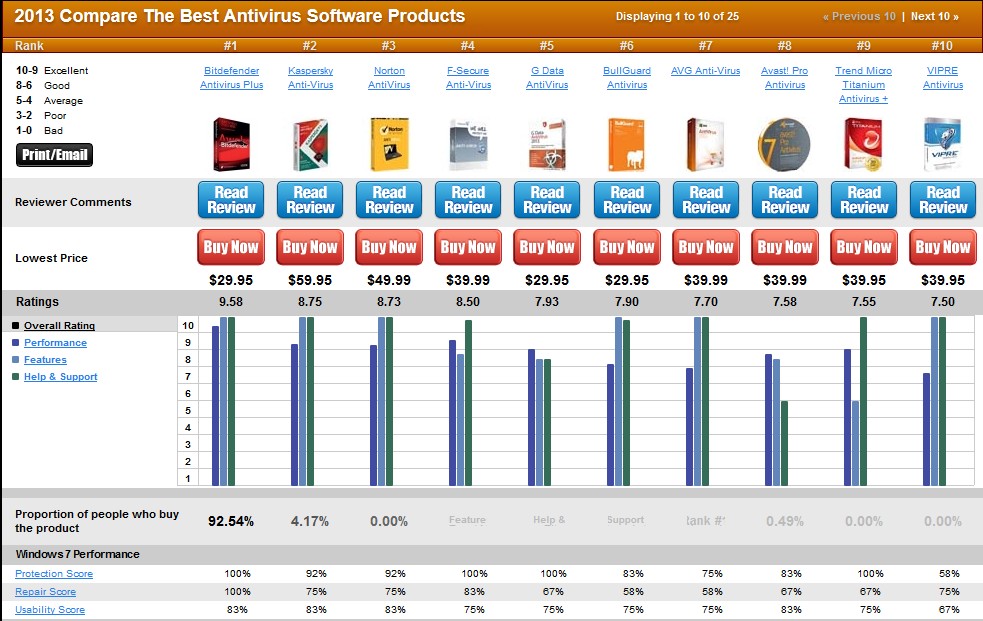Open the Protection Score link
The image size is (983, 621).
54,574
